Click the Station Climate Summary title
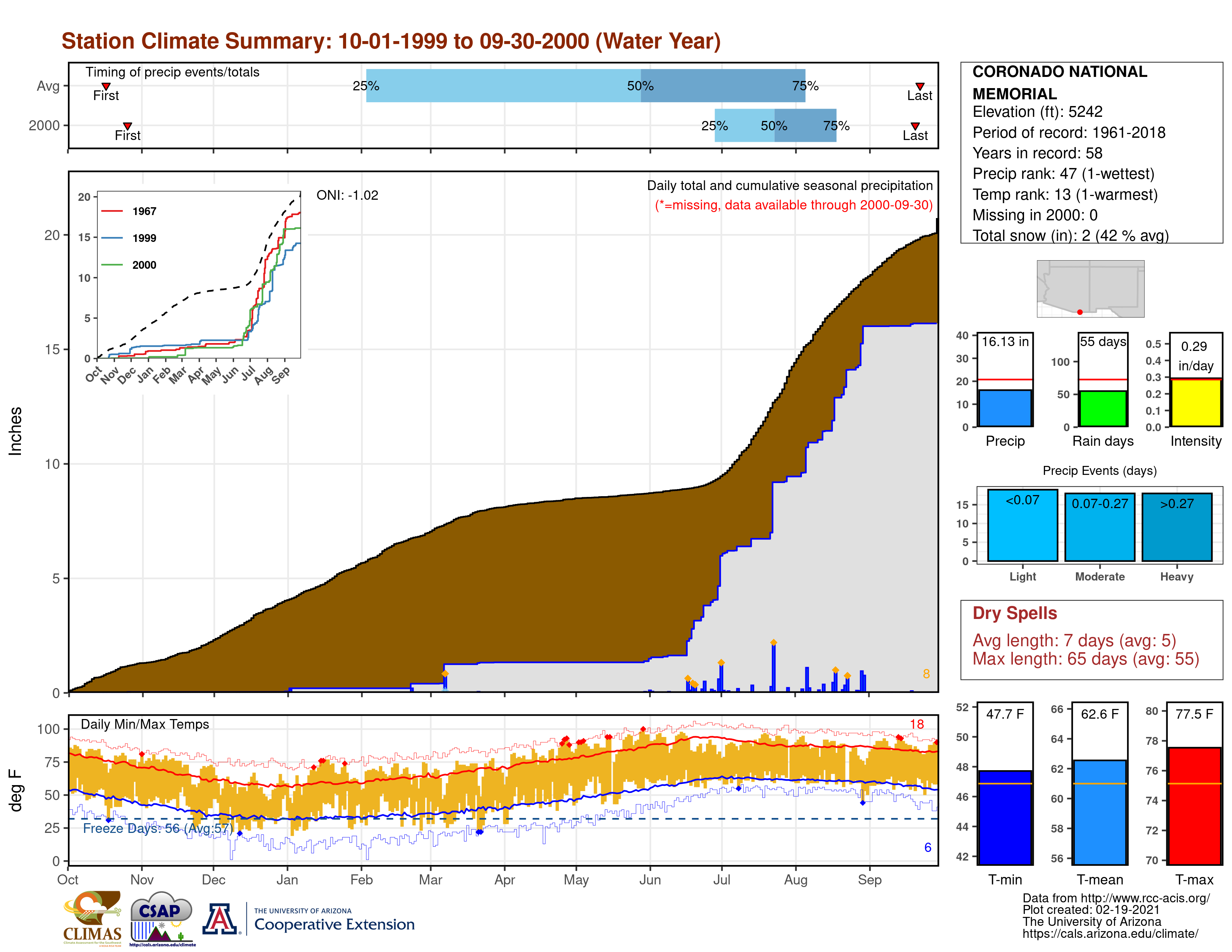 [391, 41]
